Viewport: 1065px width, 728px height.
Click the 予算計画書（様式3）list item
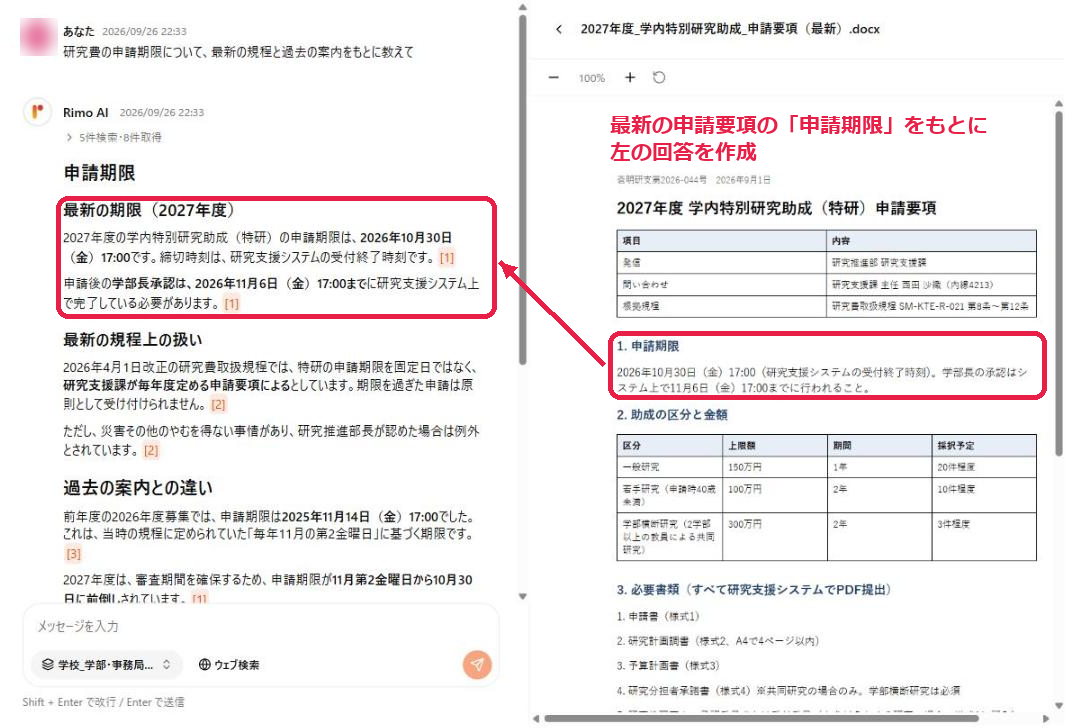[668, 666]
